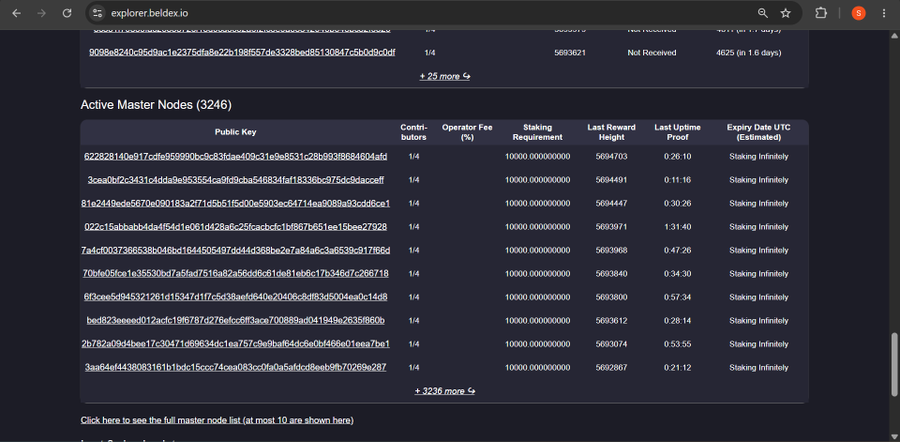Open public key 9098e8240c95d9ac1e23...
900x442 pixels.
tap(242, 52)
